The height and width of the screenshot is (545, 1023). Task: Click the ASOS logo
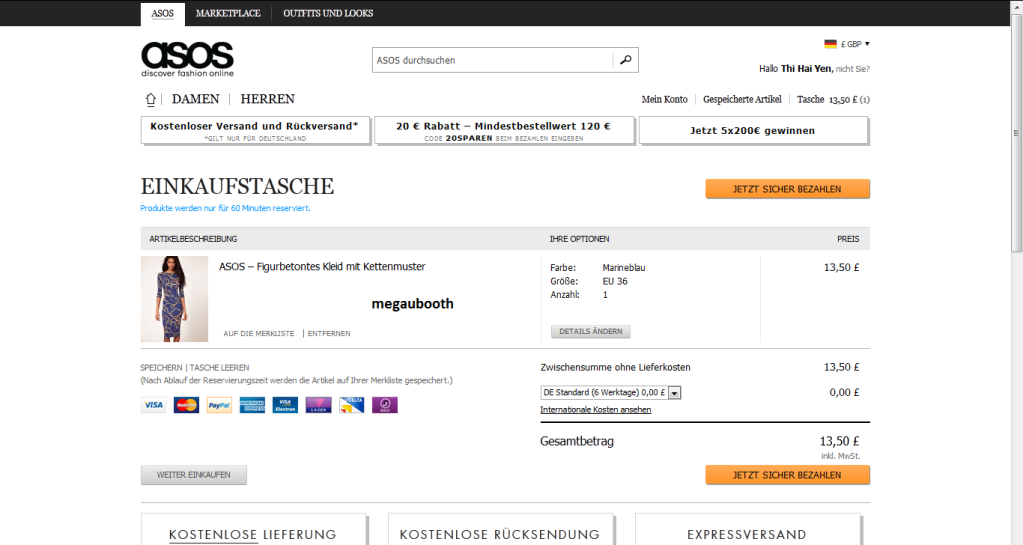point(187,59)
